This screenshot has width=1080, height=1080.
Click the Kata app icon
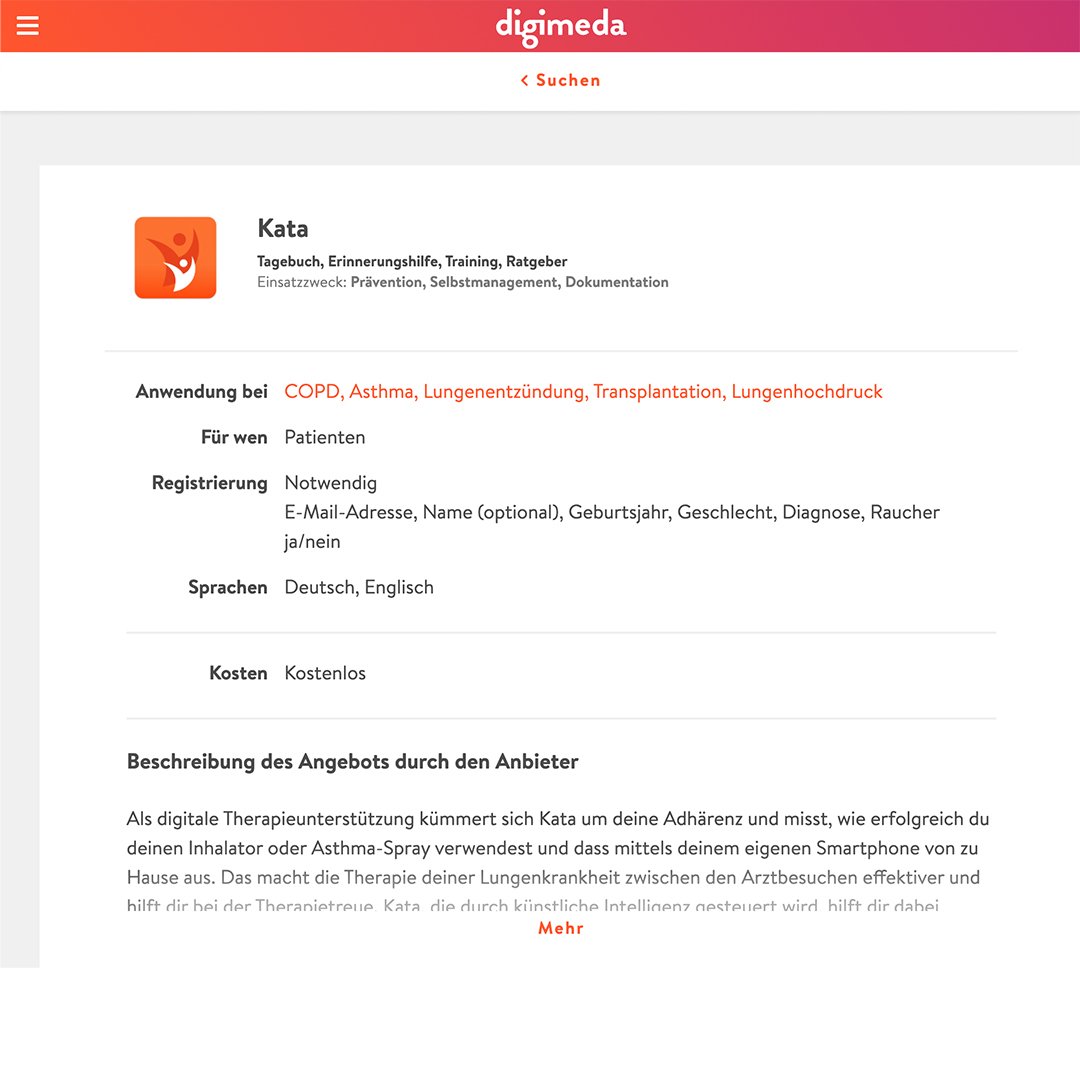[176, 258]
